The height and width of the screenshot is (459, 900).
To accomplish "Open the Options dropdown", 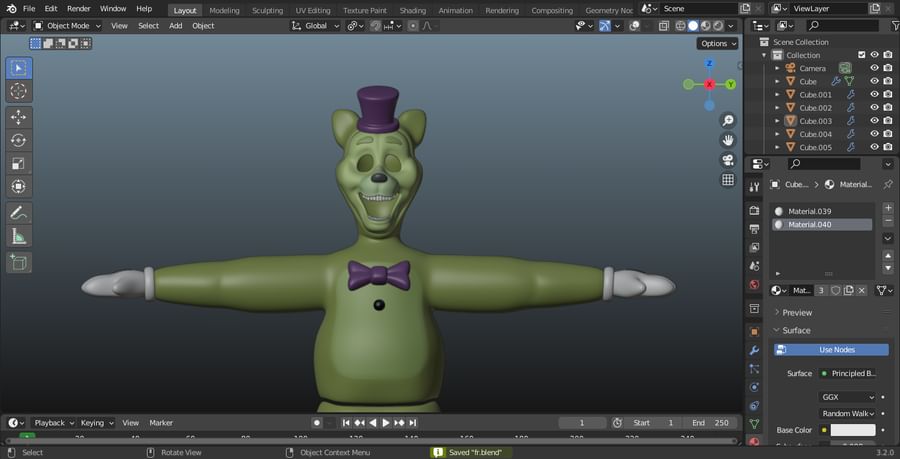I will tap(717, 44).
